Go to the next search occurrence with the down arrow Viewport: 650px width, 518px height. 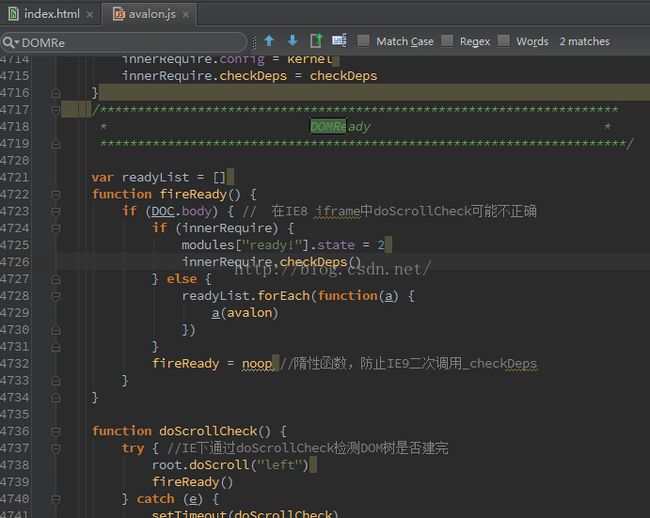pos(292,41)
